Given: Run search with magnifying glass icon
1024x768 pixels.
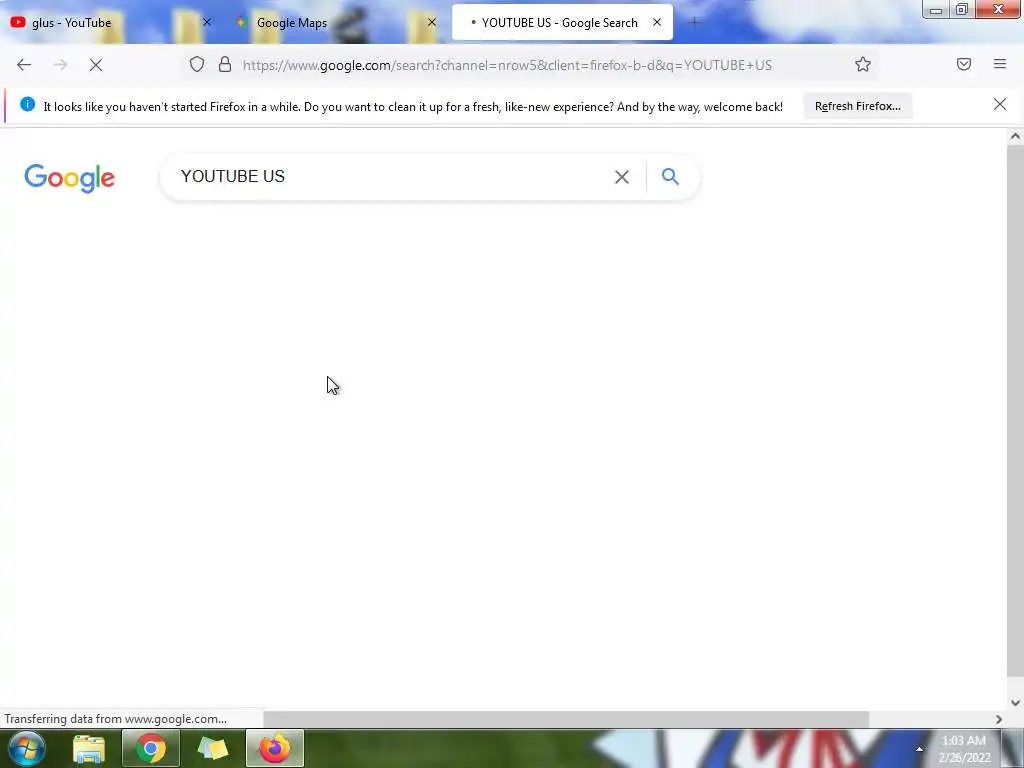Looking at the screenshot, I should pyautogui.click(x=670, y=176).
